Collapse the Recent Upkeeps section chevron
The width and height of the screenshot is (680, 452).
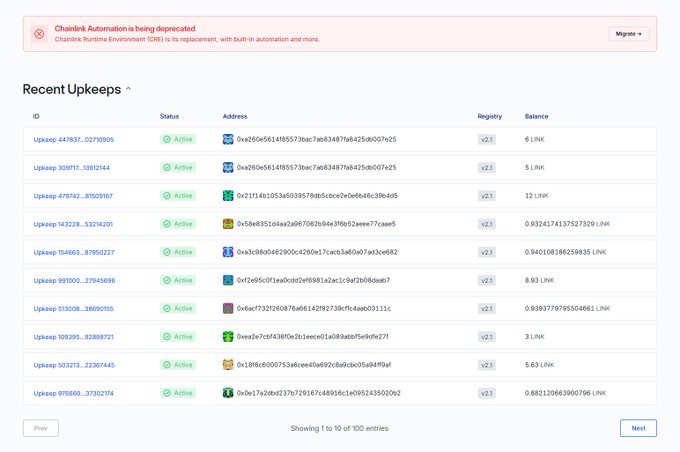pyautogui.click(x=128, y=89)
